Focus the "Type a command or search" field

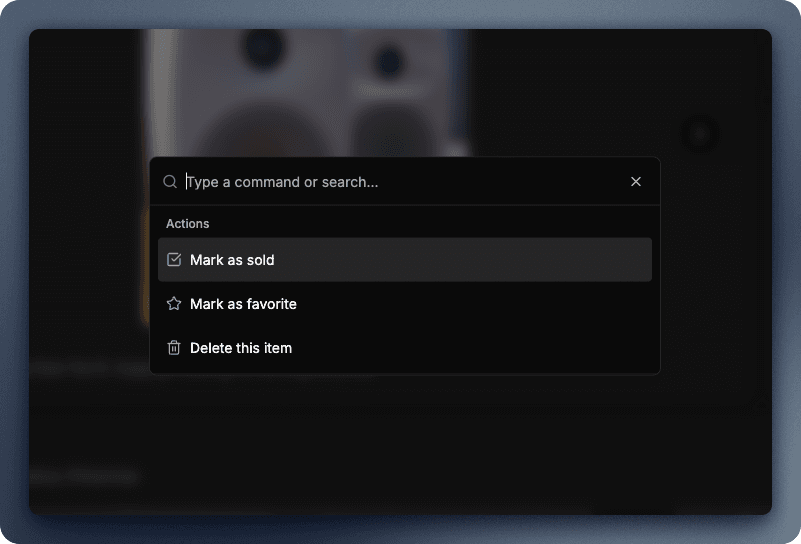[400, 182]
